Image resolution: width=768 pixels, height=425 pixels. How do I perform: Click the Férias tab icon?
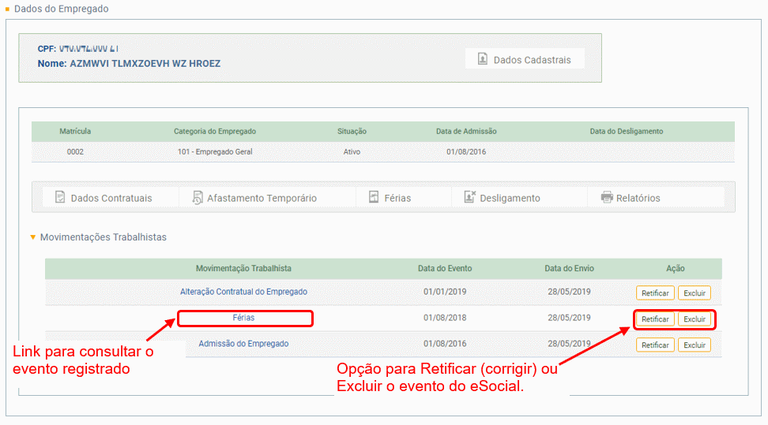(374, 198)
